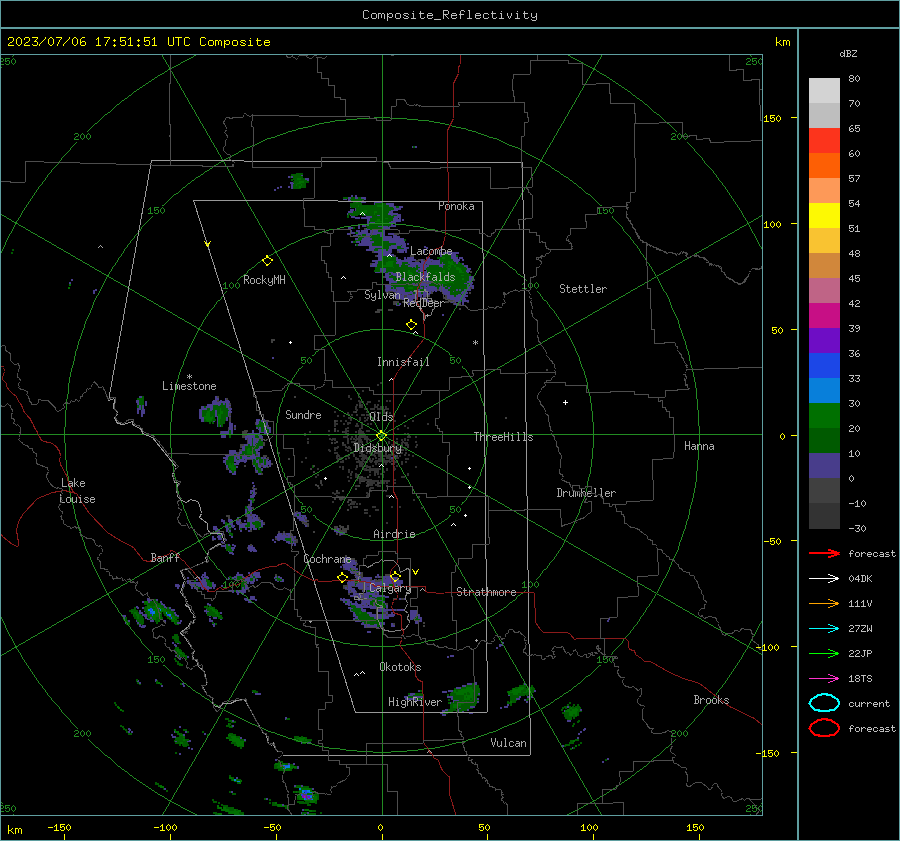Click the dBZ legend heading
The width and height of the screenshot is (900, 841).
848,53
